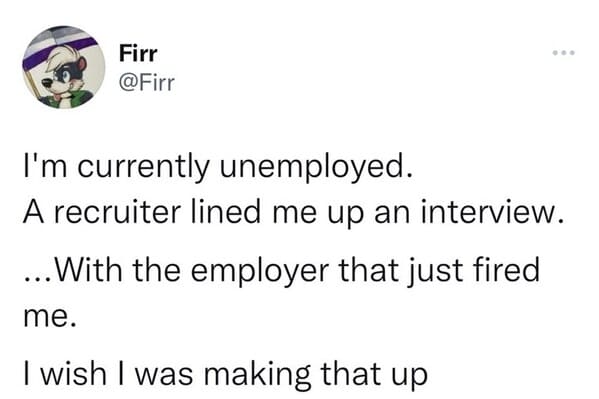
Task: Click the '...With' text starting the third sentence
Action: 73,271
